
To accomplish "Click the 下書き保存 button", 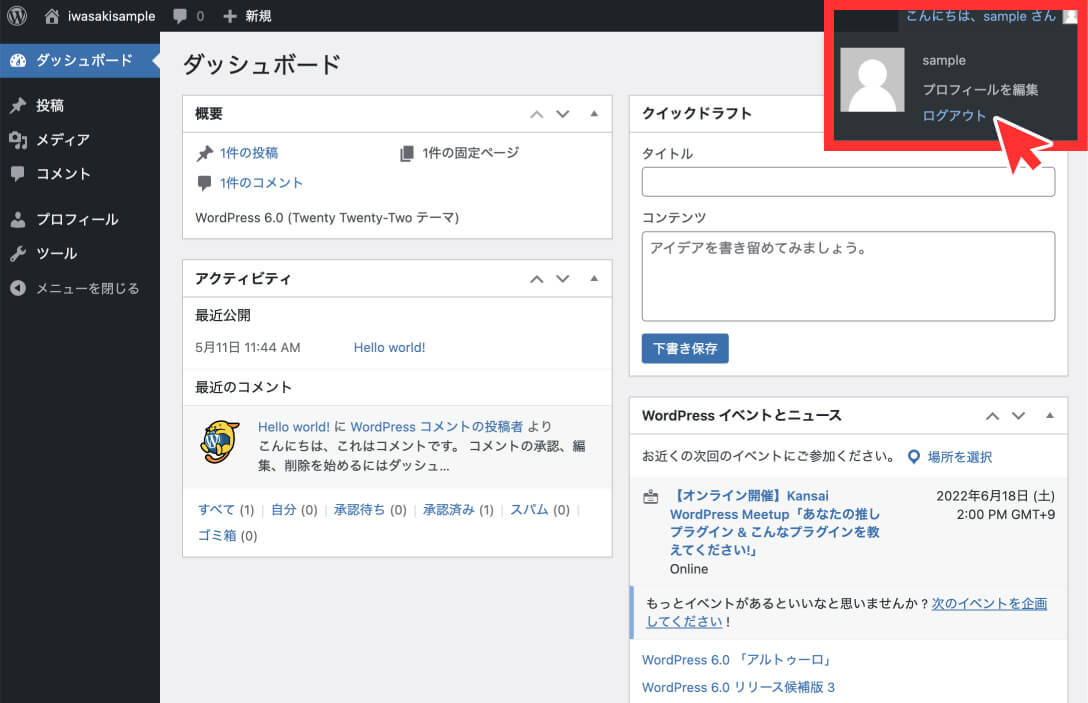I will 685,348.
